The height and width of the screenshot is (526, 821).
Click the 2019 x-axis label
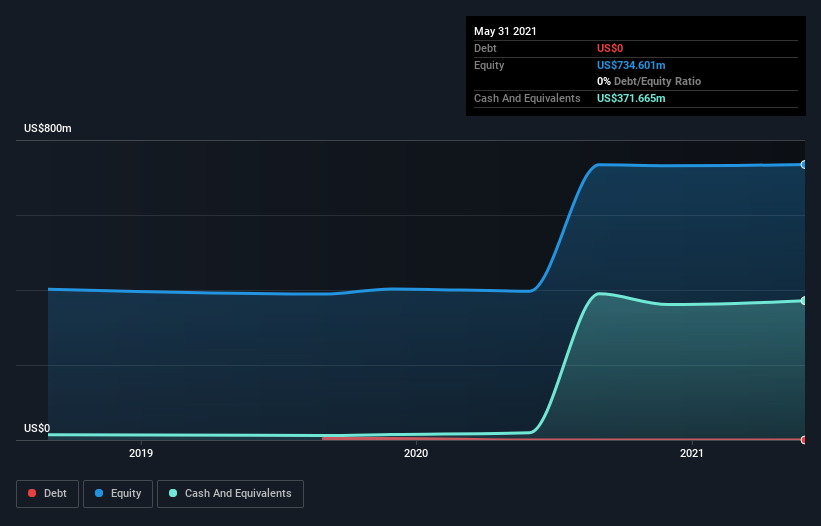141,453
